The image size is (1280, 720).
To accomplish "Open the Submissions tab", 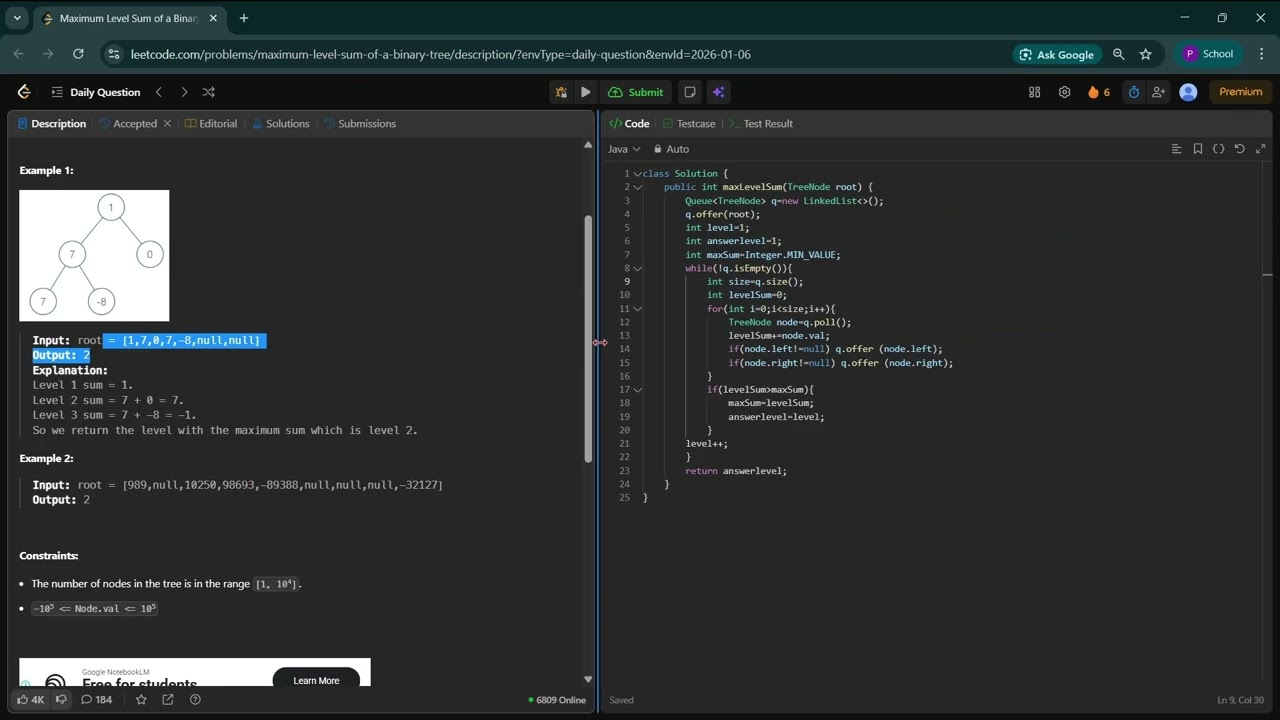I will click(359, 124).
